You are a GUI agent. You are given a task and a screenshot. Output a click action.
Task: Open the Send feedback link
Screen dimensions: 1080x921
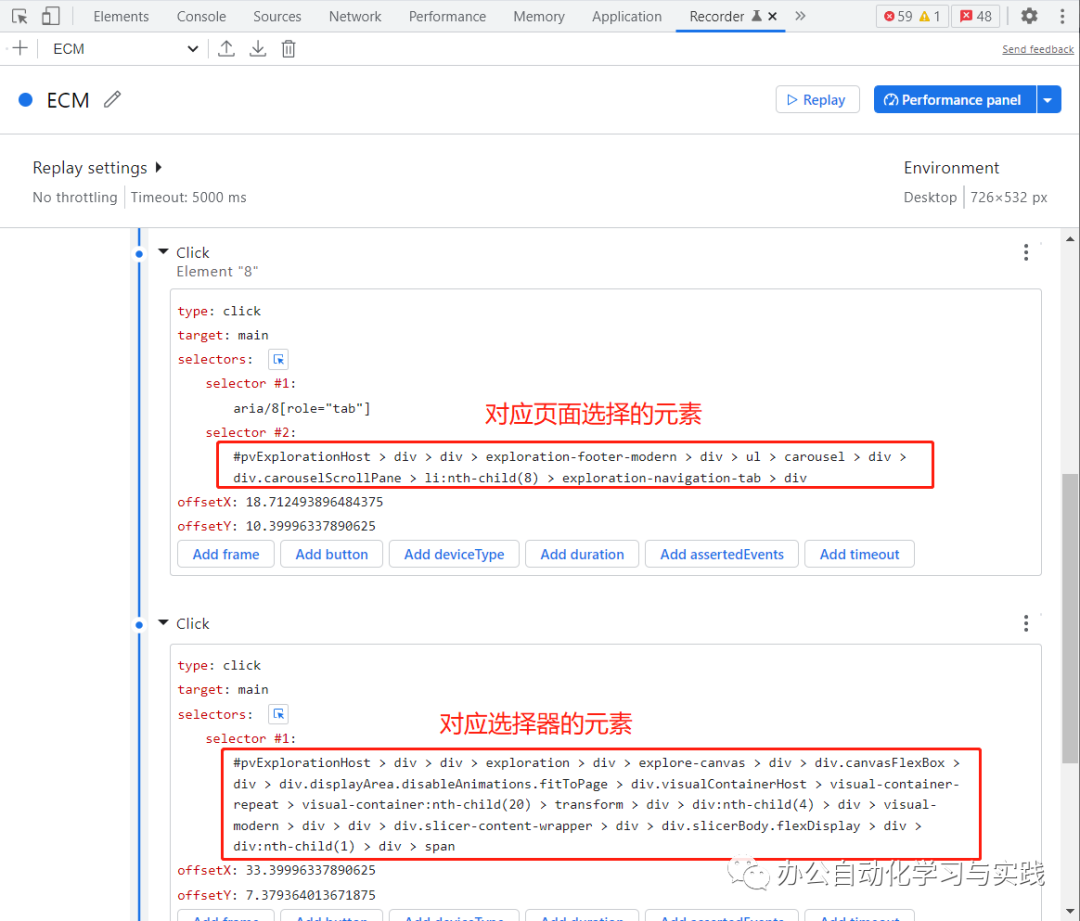click(x=1037, y=50)
